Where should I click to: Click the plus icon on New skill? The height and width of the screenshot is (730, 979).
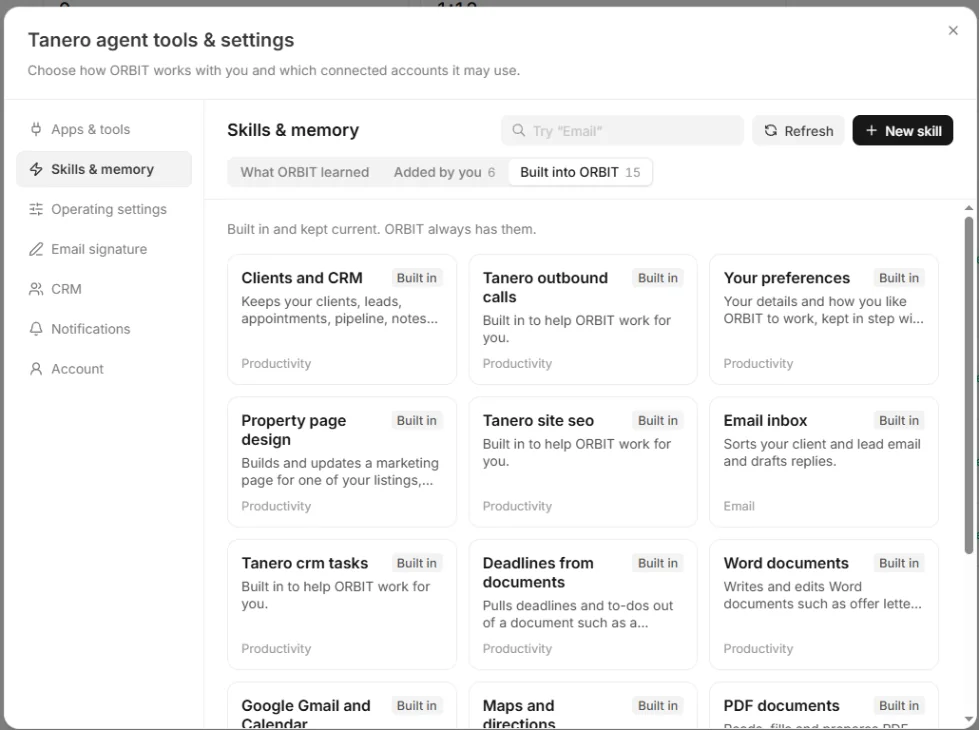(872, 131)
